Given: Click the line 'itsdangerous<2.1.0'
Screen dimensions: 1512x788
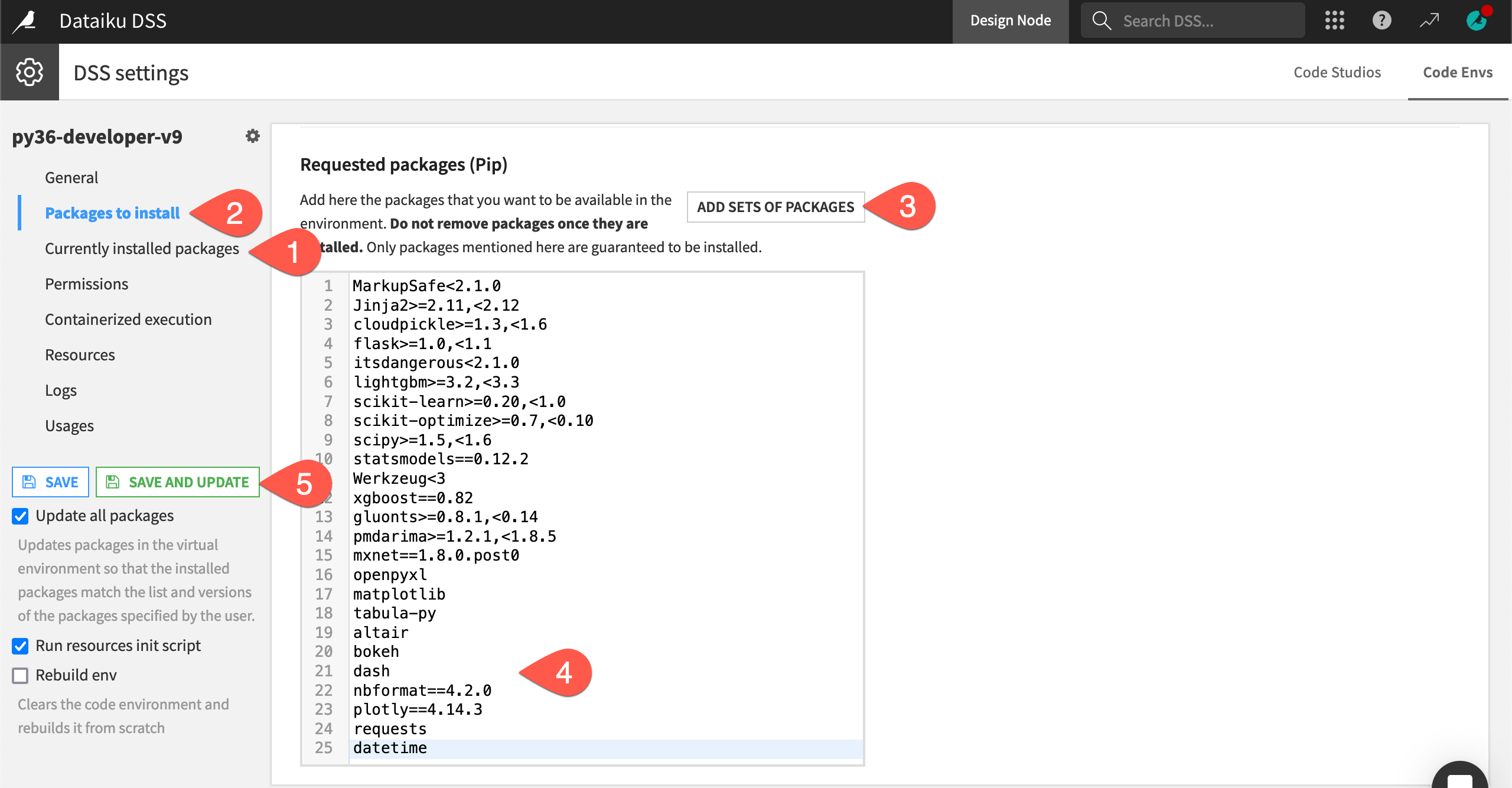Looking at the screenshot, I should (436, 363).
